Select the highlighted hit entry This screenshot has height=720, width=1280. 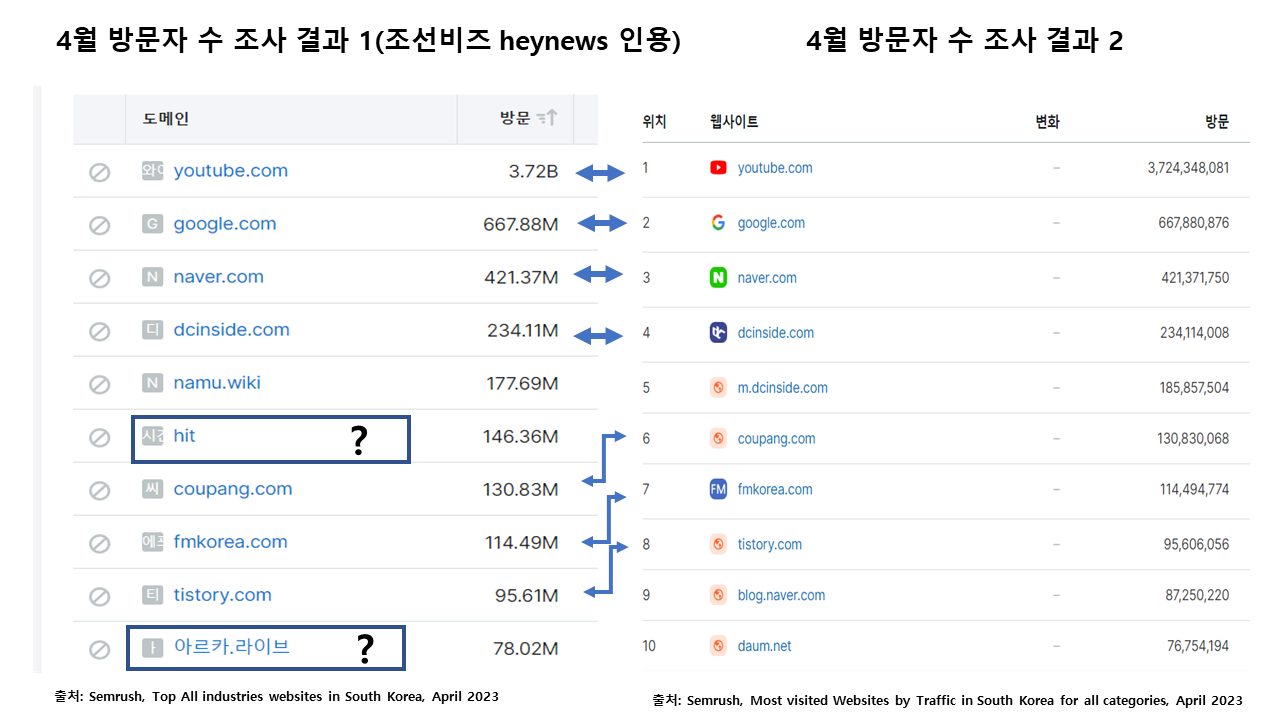[x=185, y=436]
